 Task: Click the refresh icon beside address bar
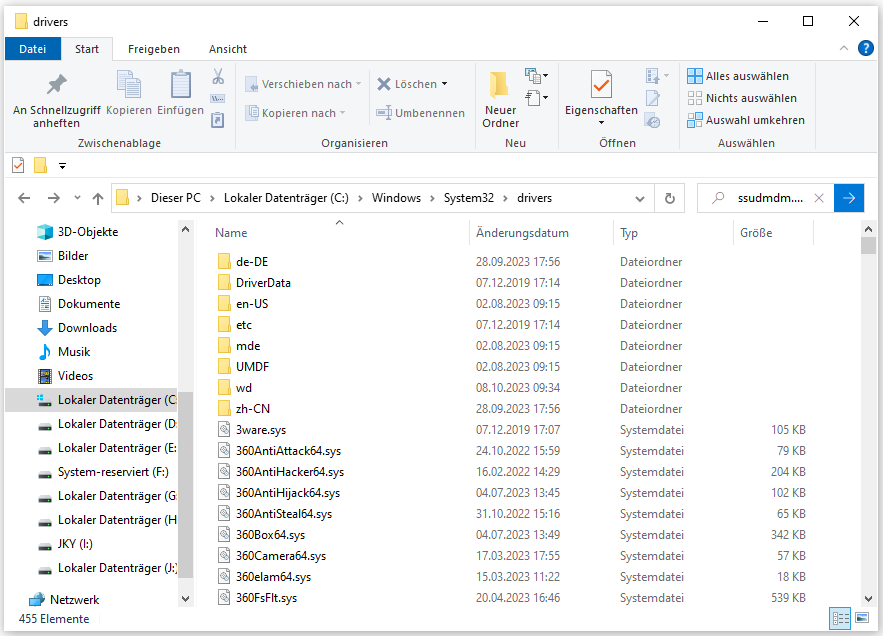(670, 198)
